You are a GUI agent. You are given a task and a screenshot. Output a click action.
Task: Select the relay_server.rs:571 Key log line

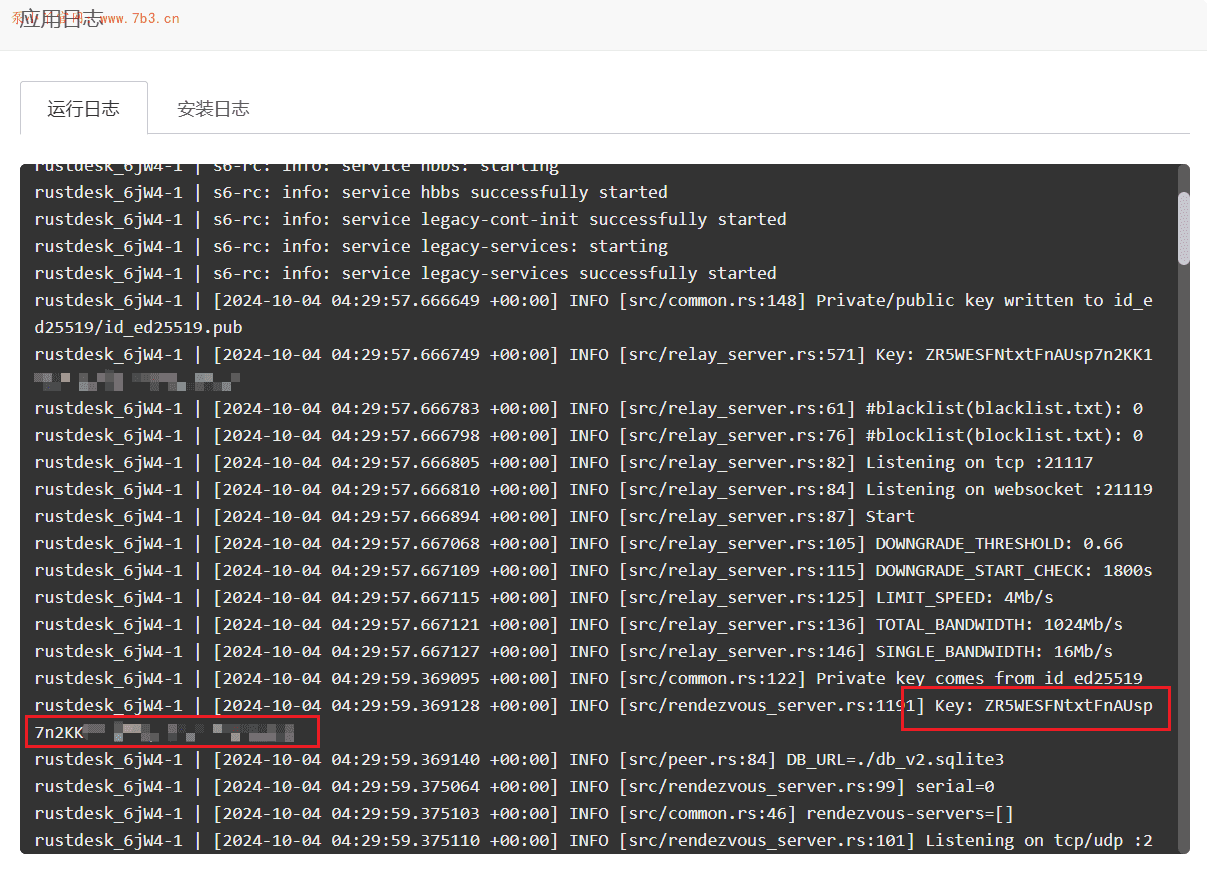pyautogui.click(x=593, y=367)
